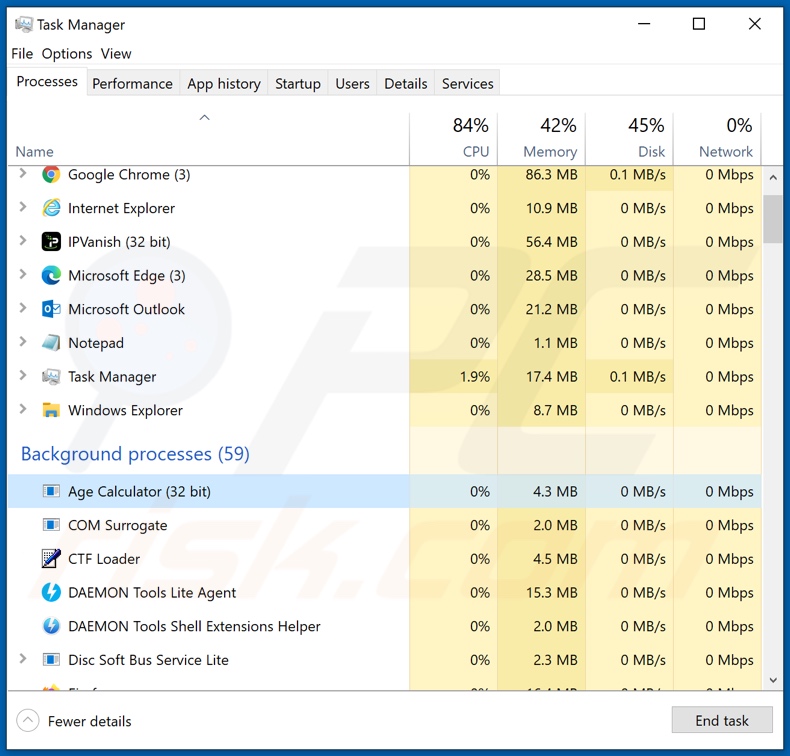Expand the Microsoft Outlook process
The image size is (790, 756).
point(23,308)
